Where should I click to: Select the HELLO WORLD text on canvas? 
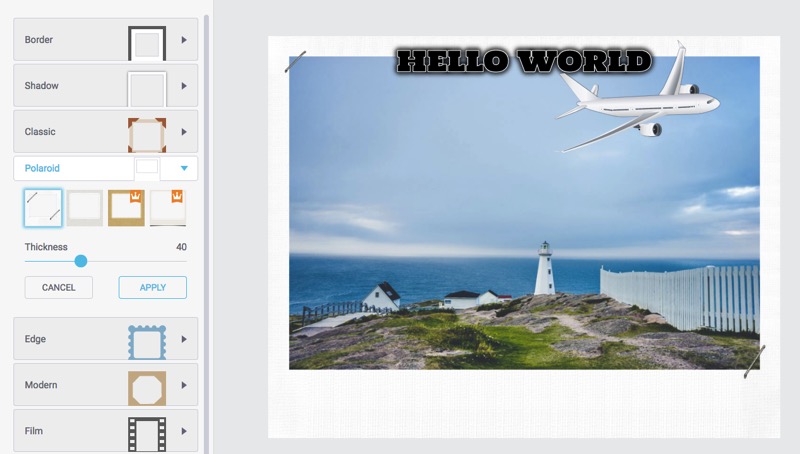point(524,61)
